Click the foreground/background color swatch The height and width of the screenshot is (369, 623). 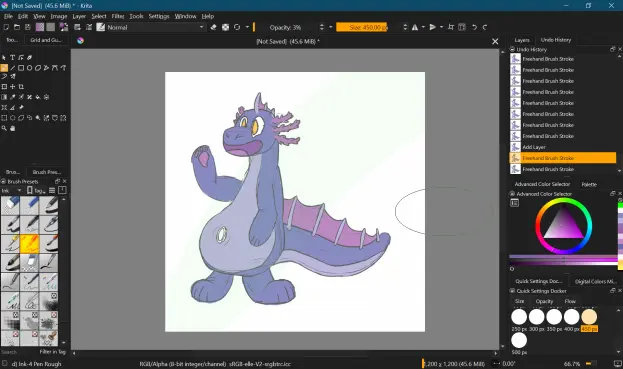[64, 27]
